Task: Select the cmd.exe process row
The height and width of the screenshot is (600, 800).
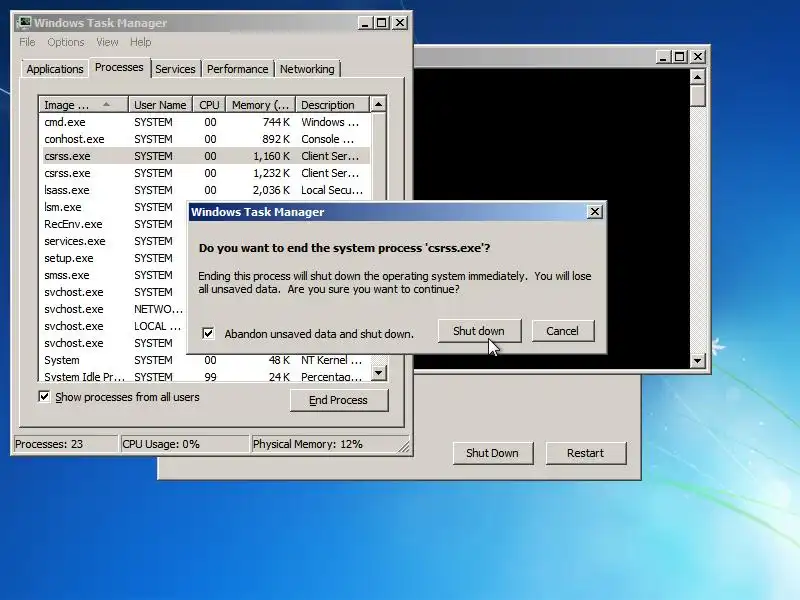Action: tap(205, 122)
